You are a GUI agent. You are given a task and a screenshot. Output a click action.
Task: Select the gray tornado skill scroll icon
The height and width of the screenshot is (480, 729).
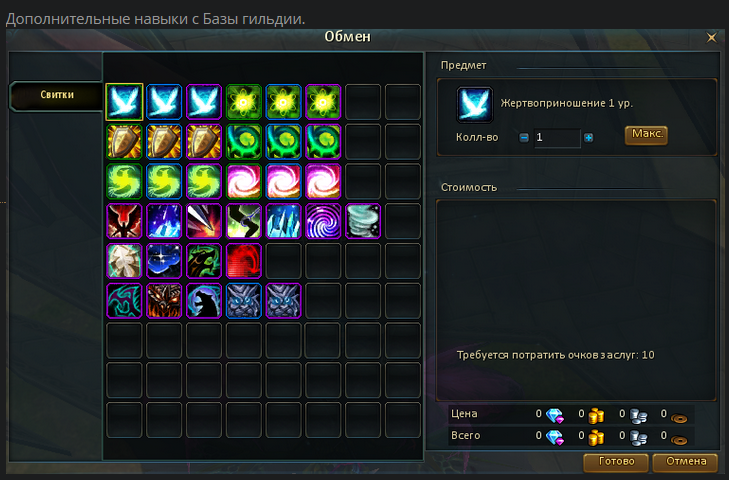363,221
